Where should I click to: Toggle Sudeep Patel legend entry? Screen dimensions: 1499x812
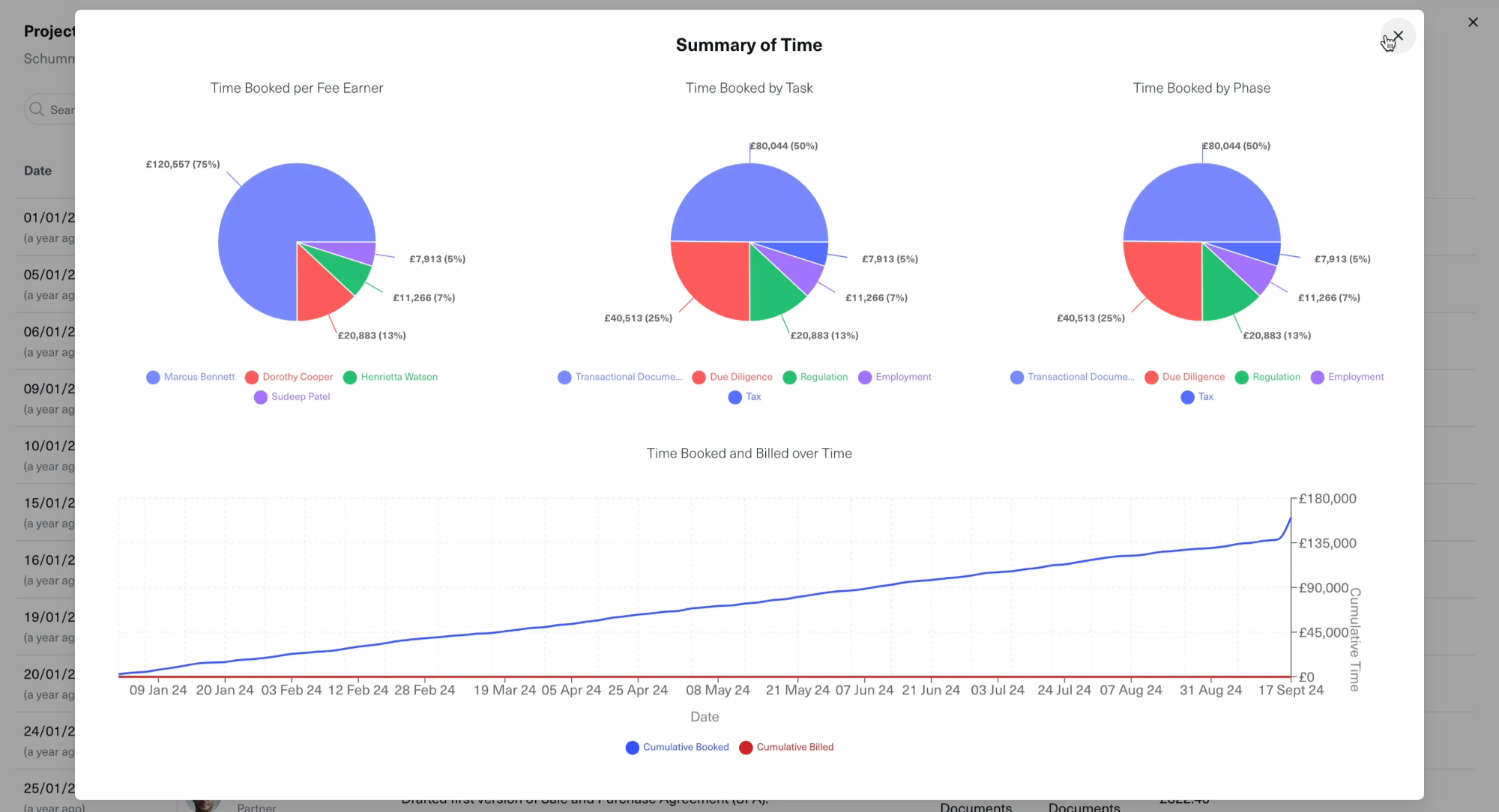pyautogui.click(x=292, y=397)
